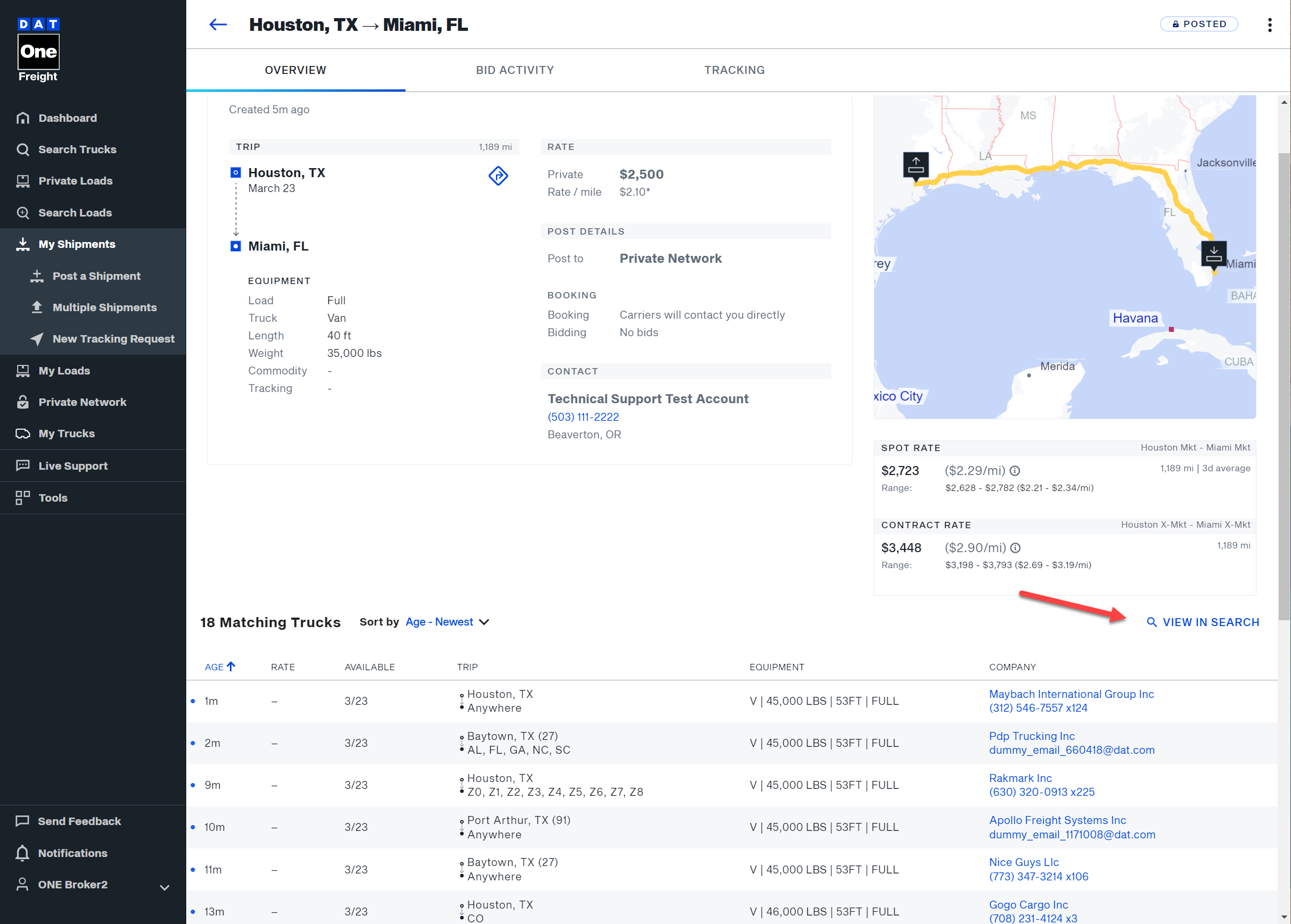Select Post a Shipment in the sidebar
The image size is (1291, 924).
click(96, 276)
